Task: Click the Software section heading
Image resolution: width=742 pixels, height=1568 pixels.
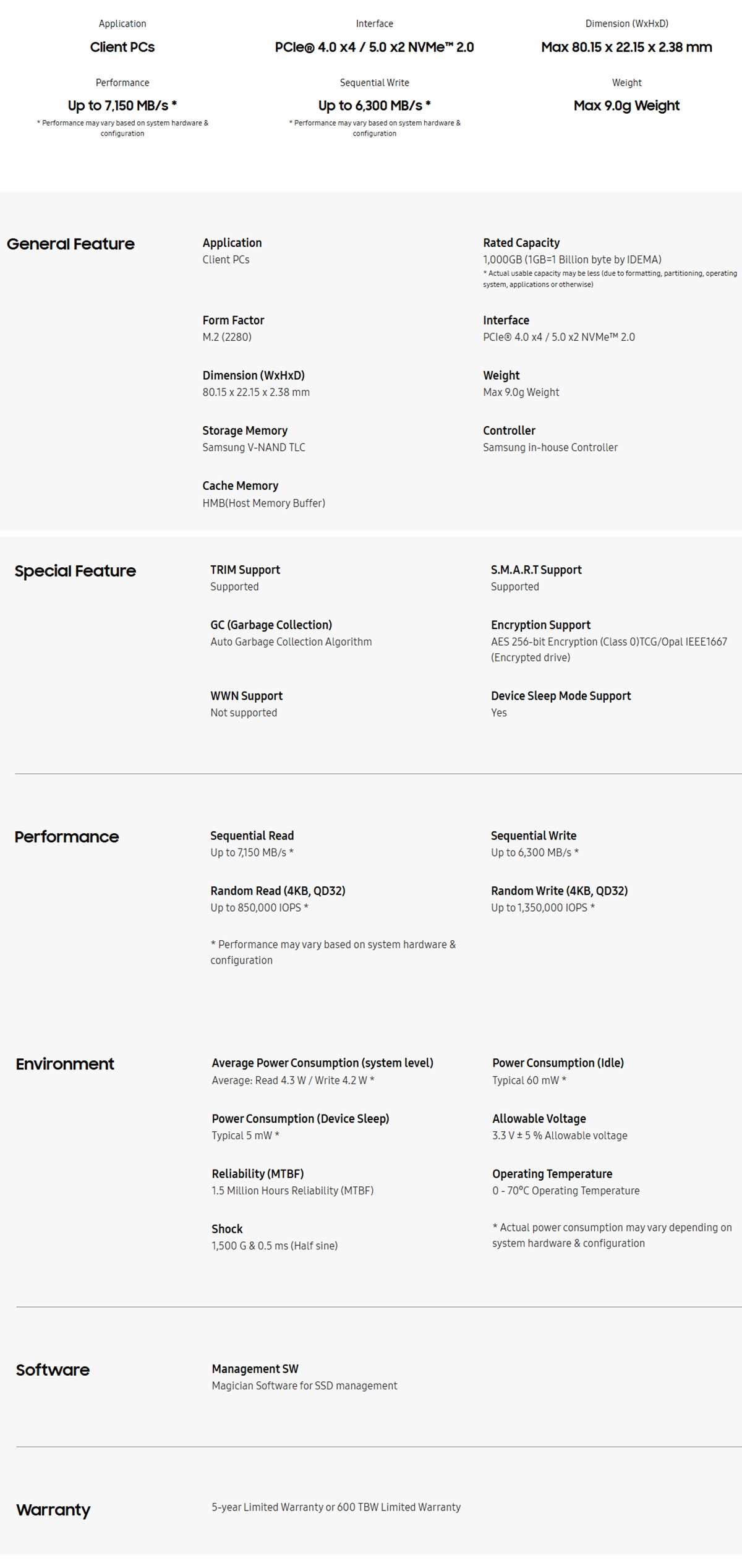Action: (x=53, y=1370)
